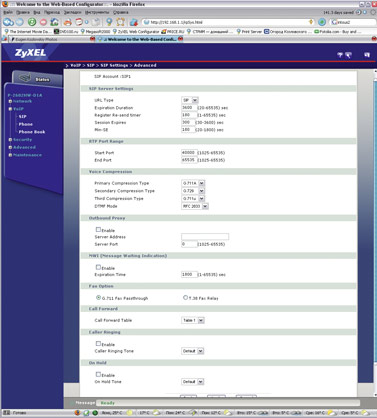The width and height of the screenshot is (377, 418).
Task: Open the home page icon
Action: (x=54, y=22)
